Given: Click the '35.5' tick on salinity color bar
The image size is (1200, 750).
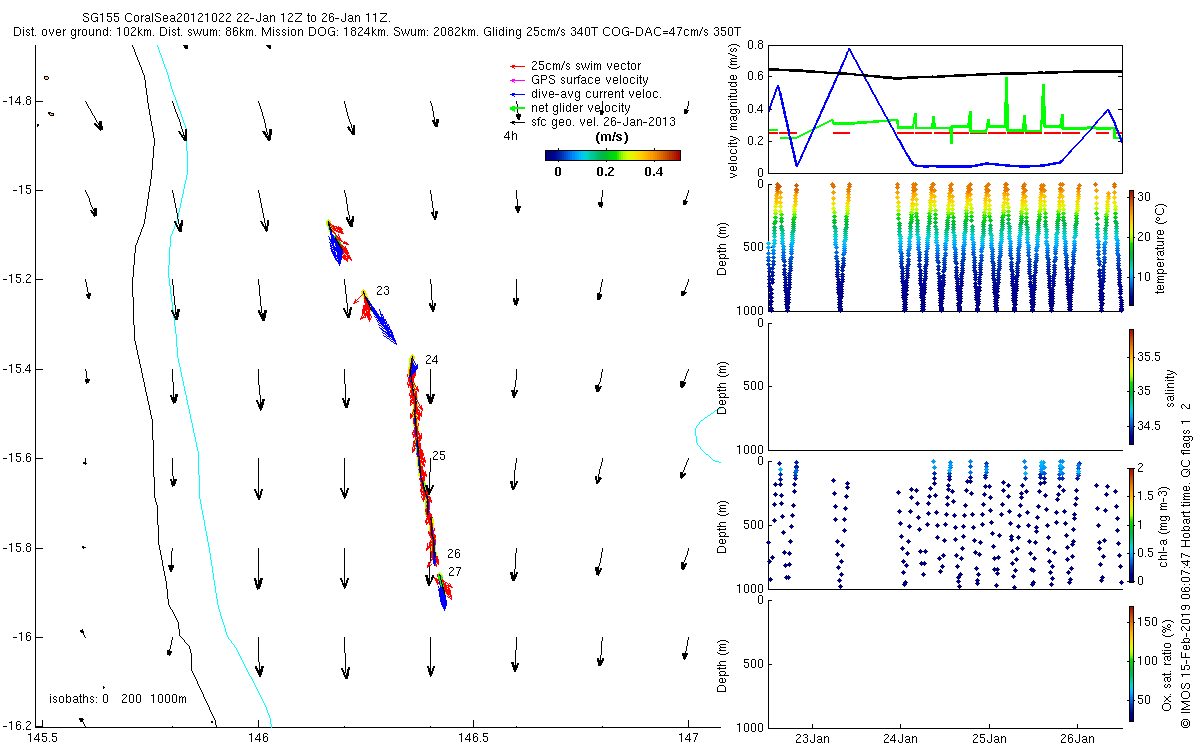Looking at the screenshot, I should [1149, 356].
